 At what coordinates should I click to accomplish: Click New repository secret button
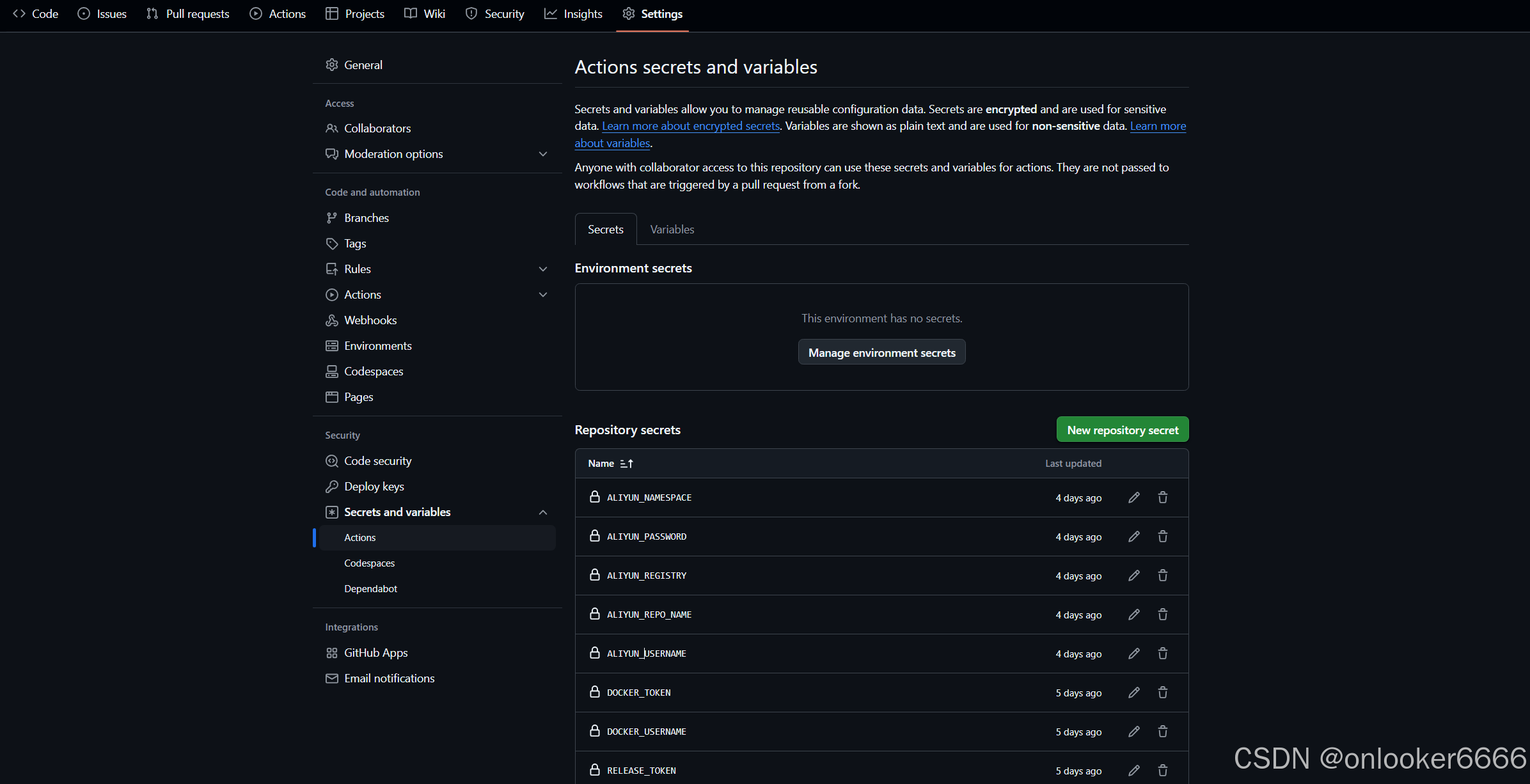click(1122, 430)
